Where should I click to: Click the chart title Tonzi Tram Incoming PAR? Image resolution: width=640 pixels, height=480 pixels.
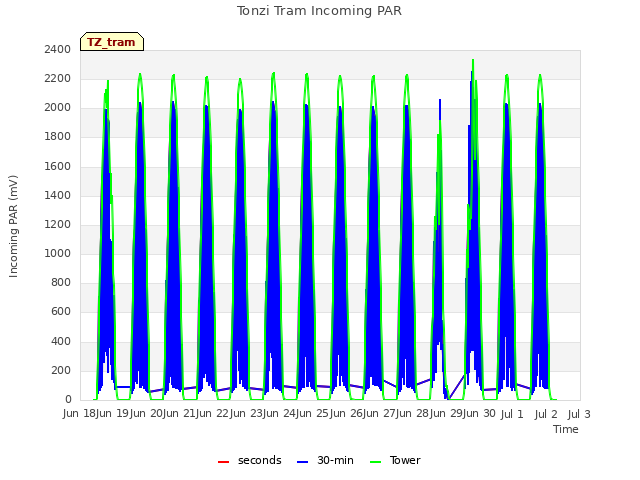[x=319, y=11]
